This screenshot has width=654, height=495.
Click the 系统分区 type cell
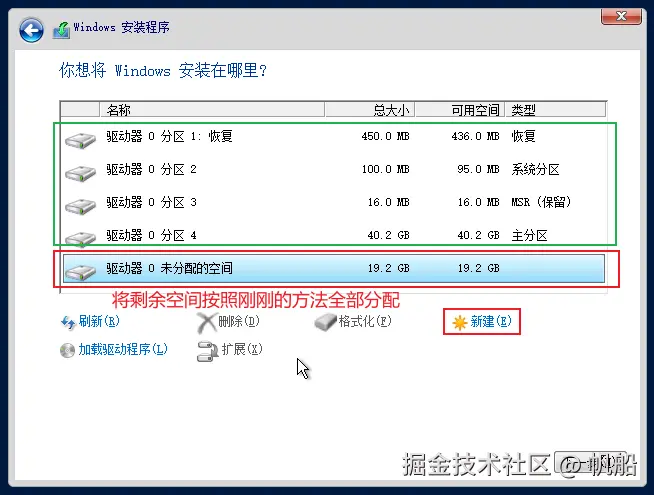click(536, 170)
